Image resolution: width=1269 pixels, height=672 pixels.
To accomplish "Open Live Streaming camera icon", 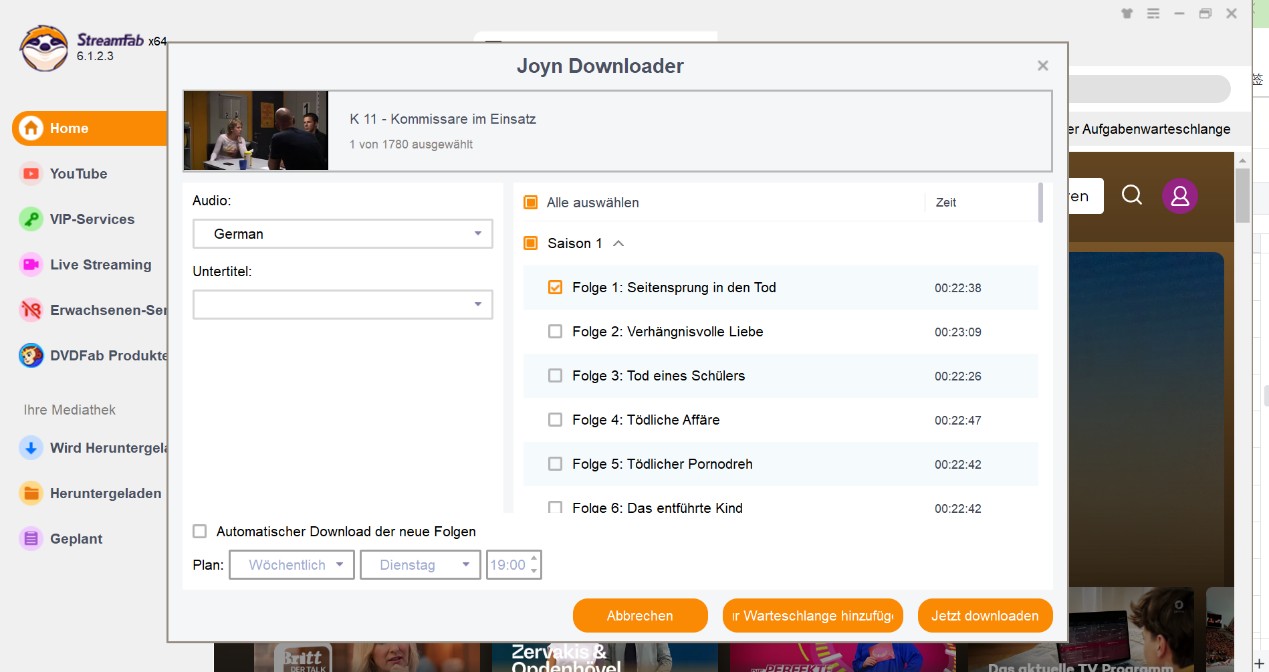I will [31, 265].
